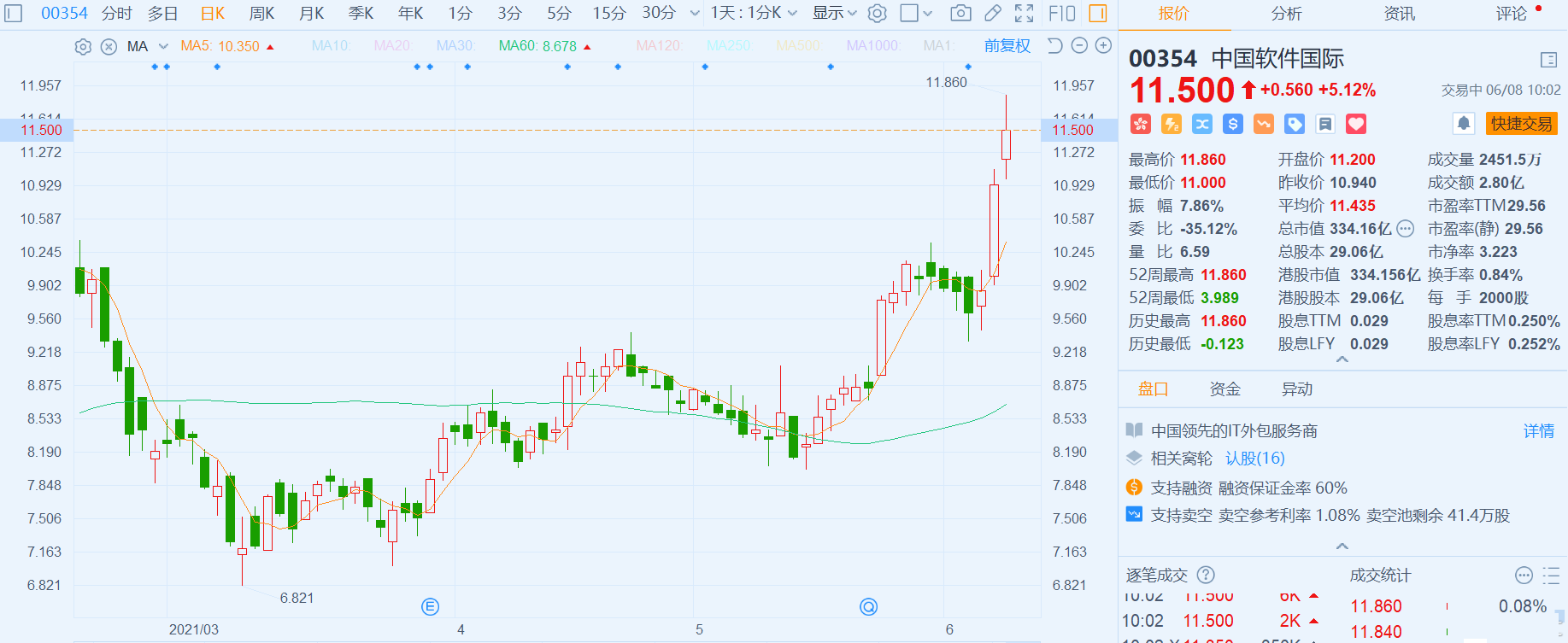Viewport: 1568px width, 643px height.
Task: Toggle the MA500 line visibility
Action: [798, 46]
